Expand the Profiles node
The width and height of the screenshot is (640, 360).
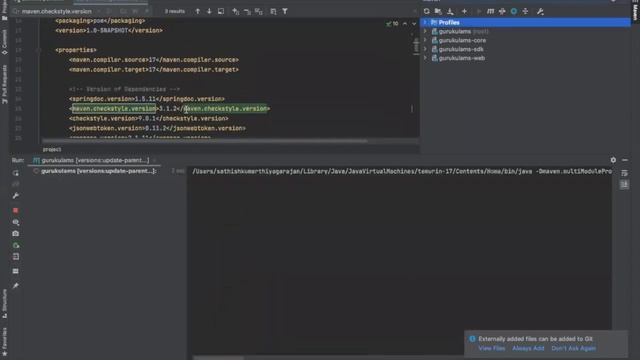pyautogui.click(x=425, y=22)
